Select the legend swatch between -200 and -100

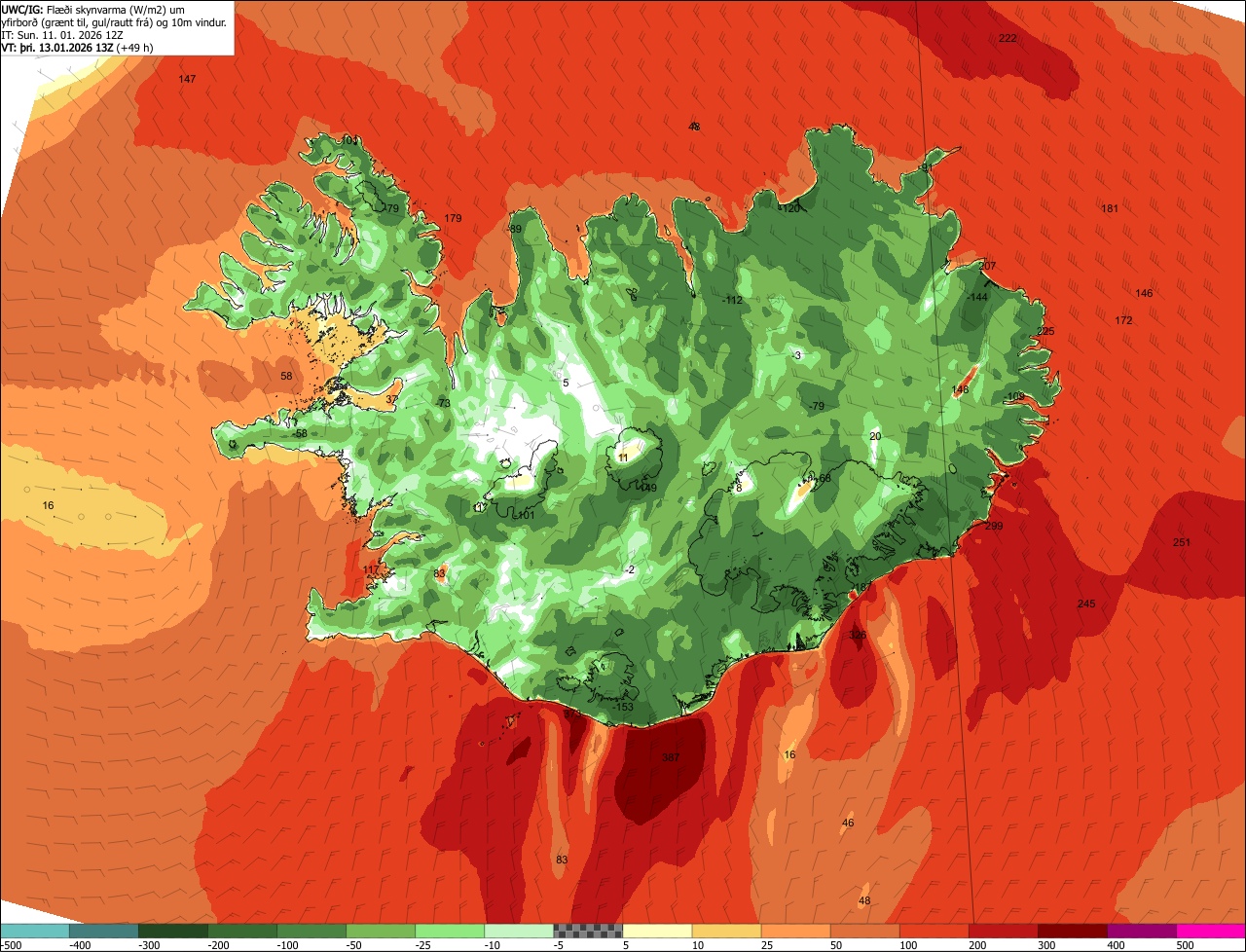(242, 931)
